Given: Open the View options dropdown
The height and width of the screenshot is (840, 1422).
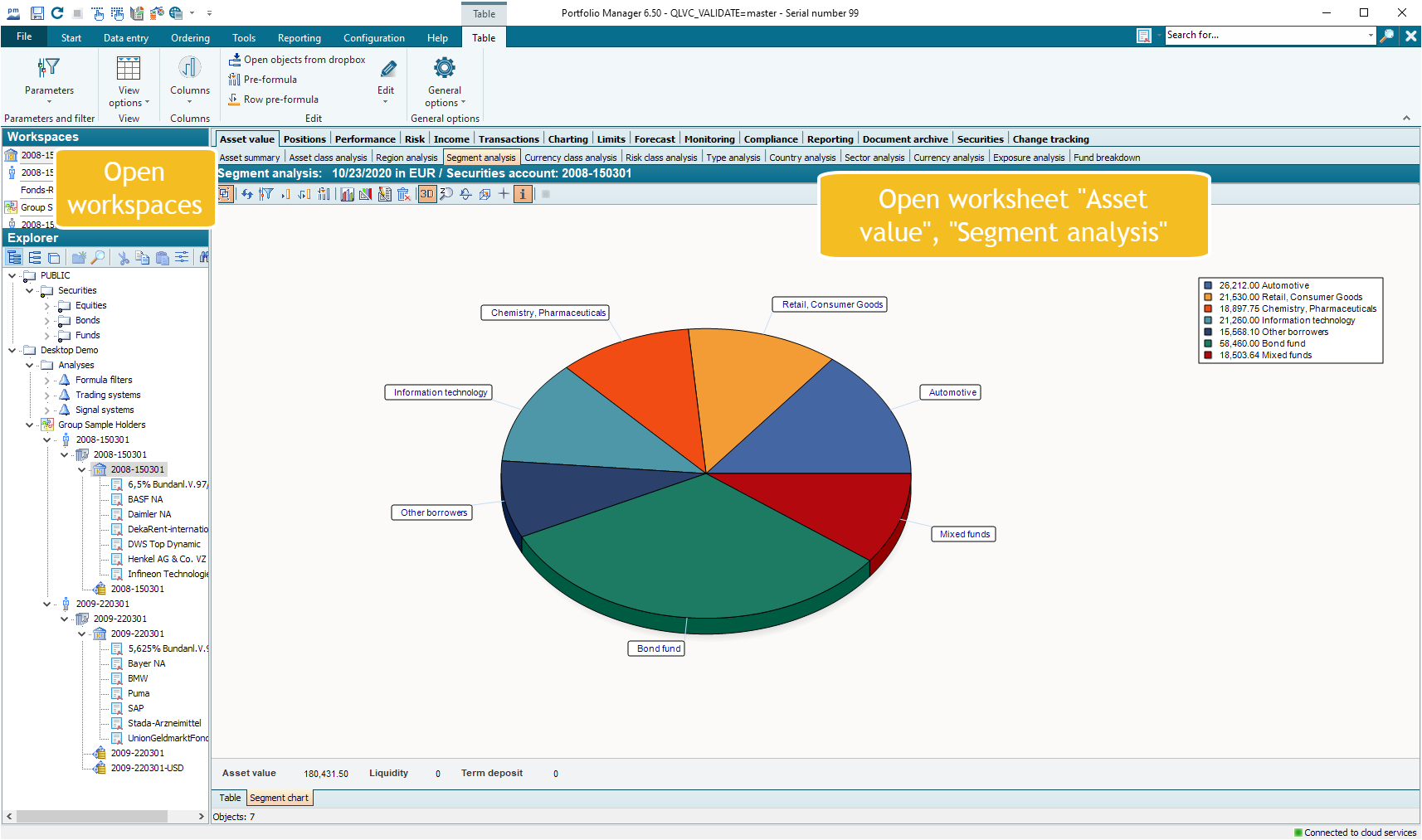Looking at the screenshot, I should 129,103.
